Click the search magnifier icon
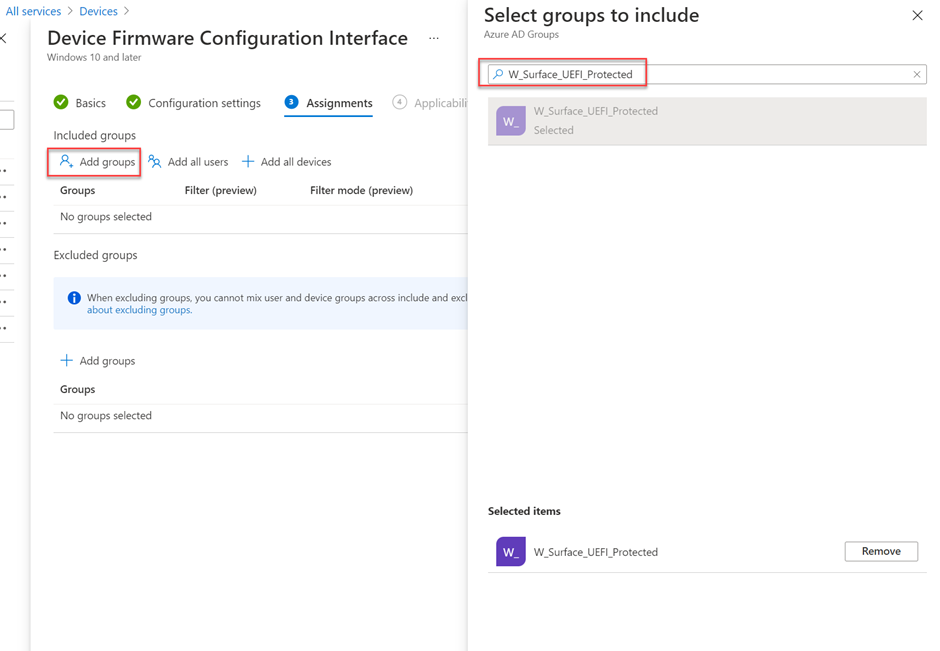 click(x=498, y=74)
